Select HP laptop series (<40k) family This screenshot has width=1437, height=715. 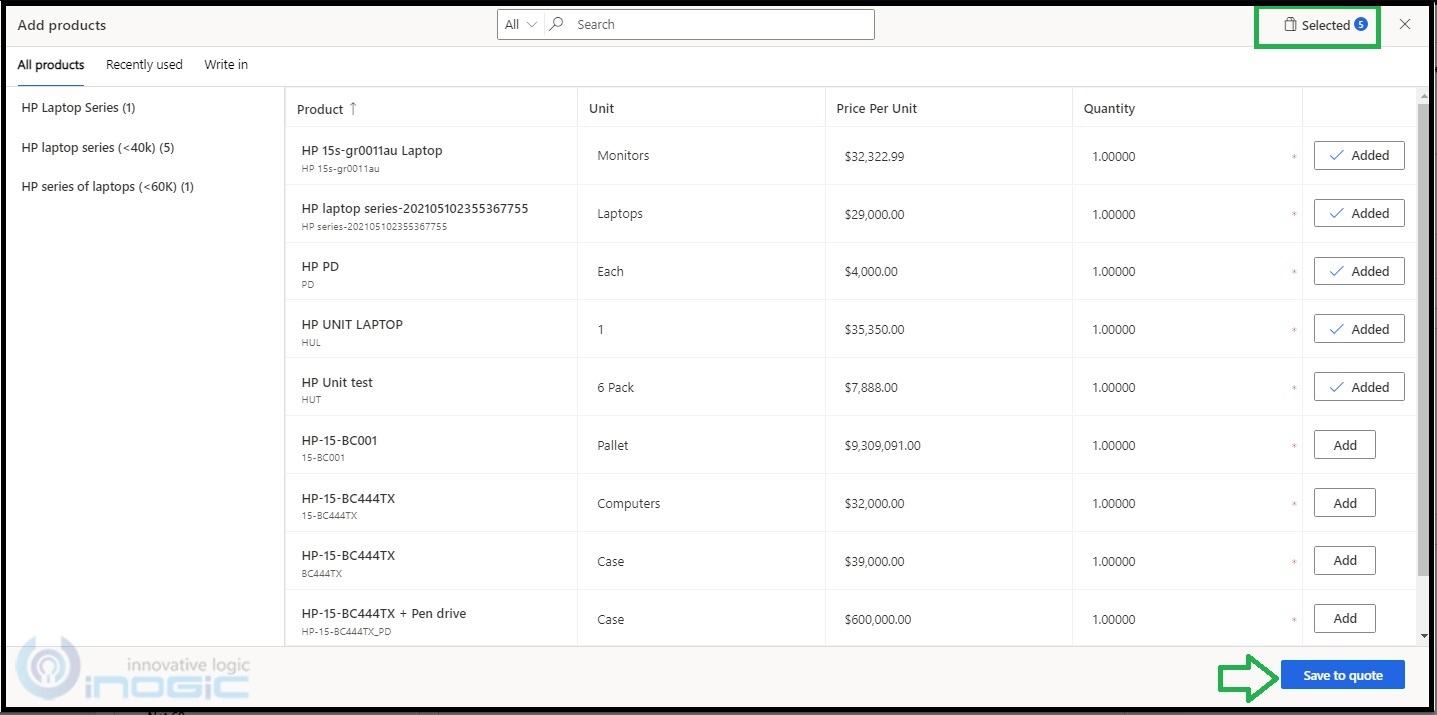pos(98,148)
